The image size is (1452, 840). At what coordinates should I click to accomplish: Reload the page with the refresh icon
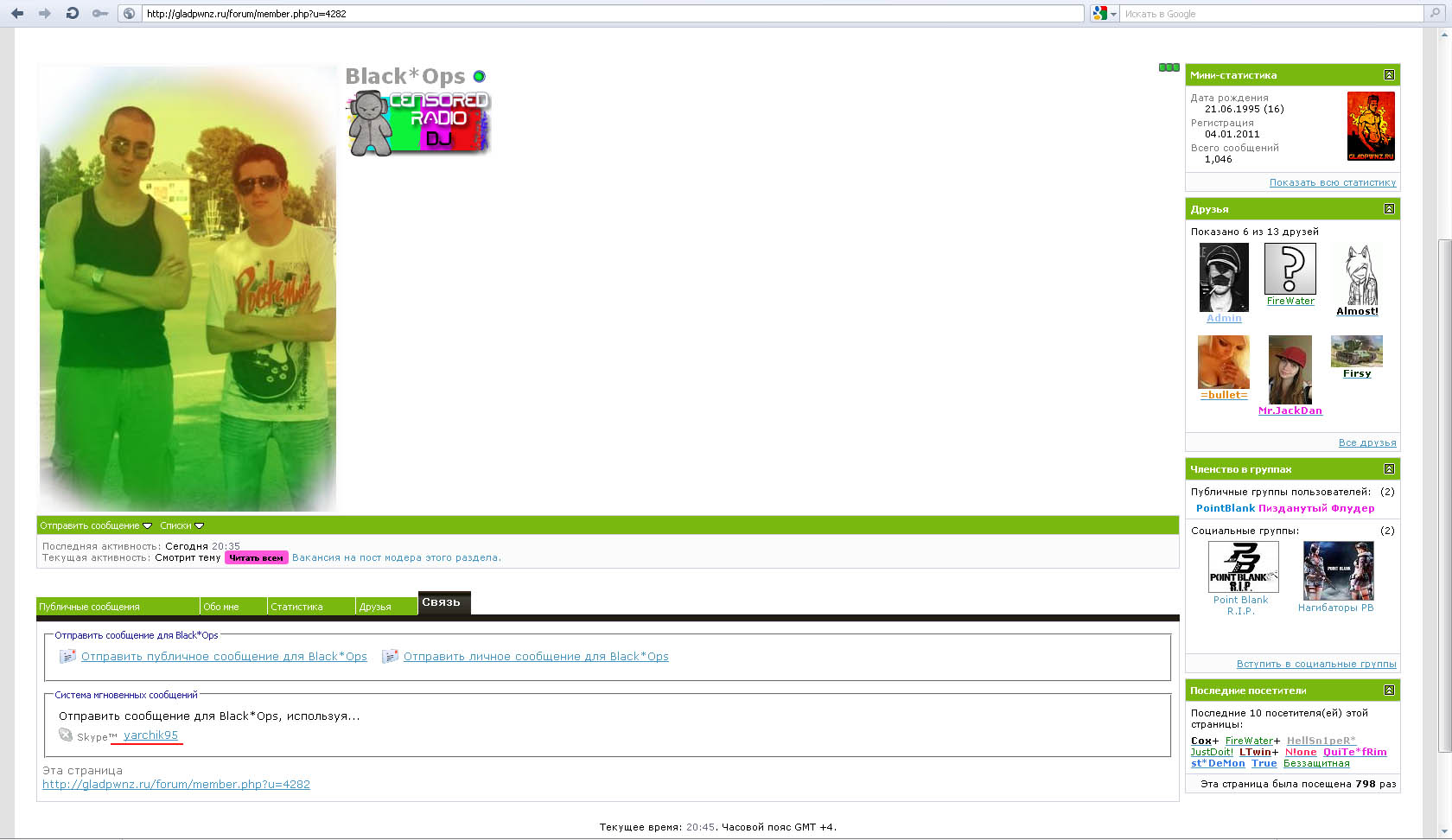(x=73, y=13)
